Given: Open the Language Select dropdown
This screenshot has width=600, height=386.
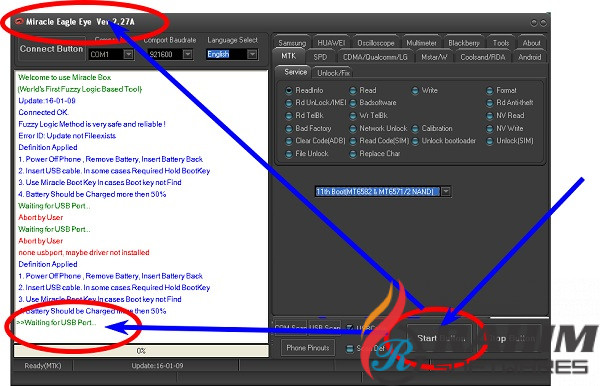Looking at the screenshot, I should click(252, 54).
